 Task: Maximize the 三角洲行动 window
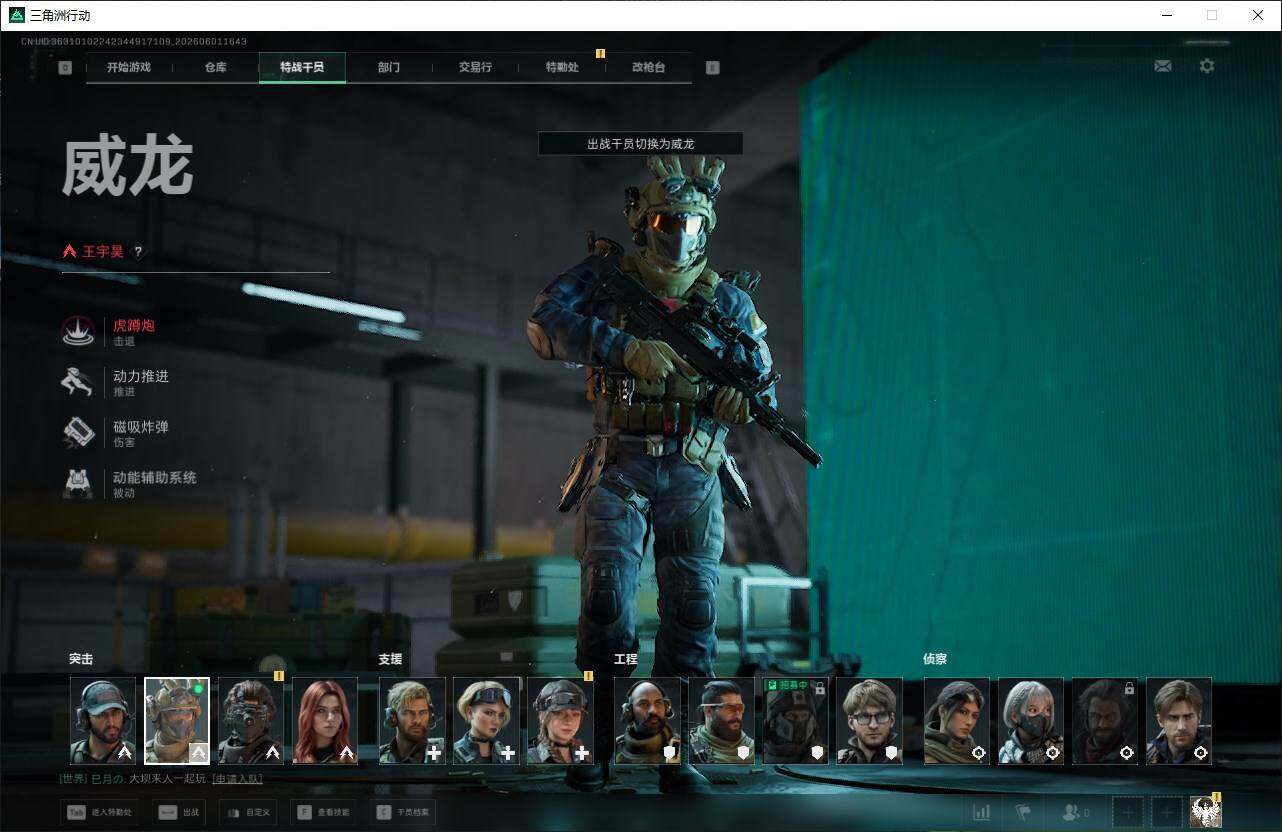coord(1212,15)
